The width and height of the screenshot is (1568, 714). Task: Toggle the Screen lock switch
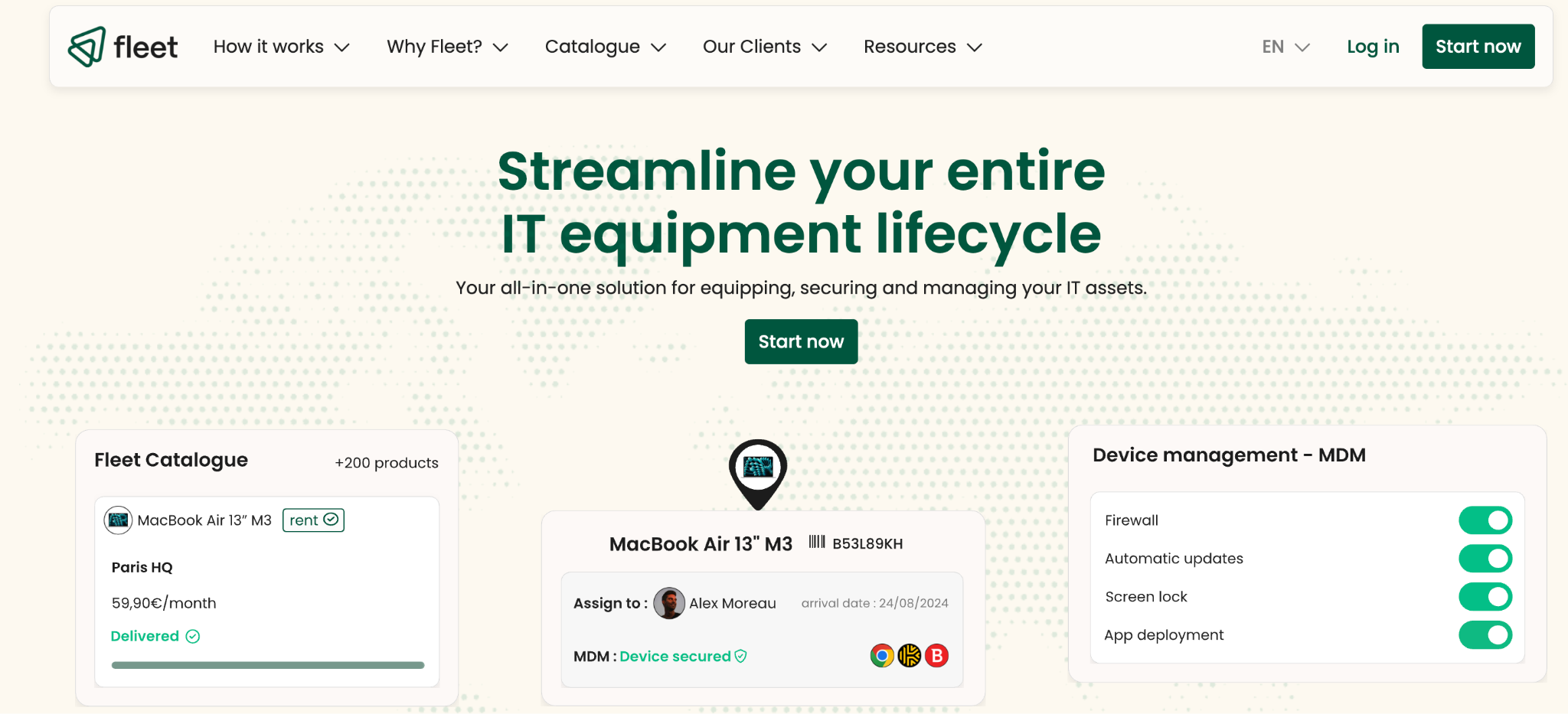(x=1485, y=597)
